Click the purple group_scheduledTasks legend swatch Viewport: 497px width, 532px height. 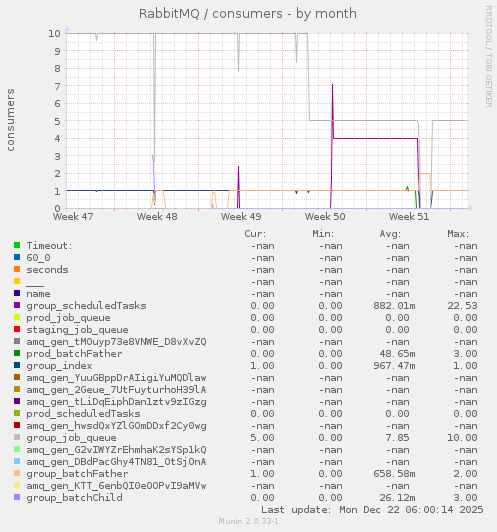17,305
